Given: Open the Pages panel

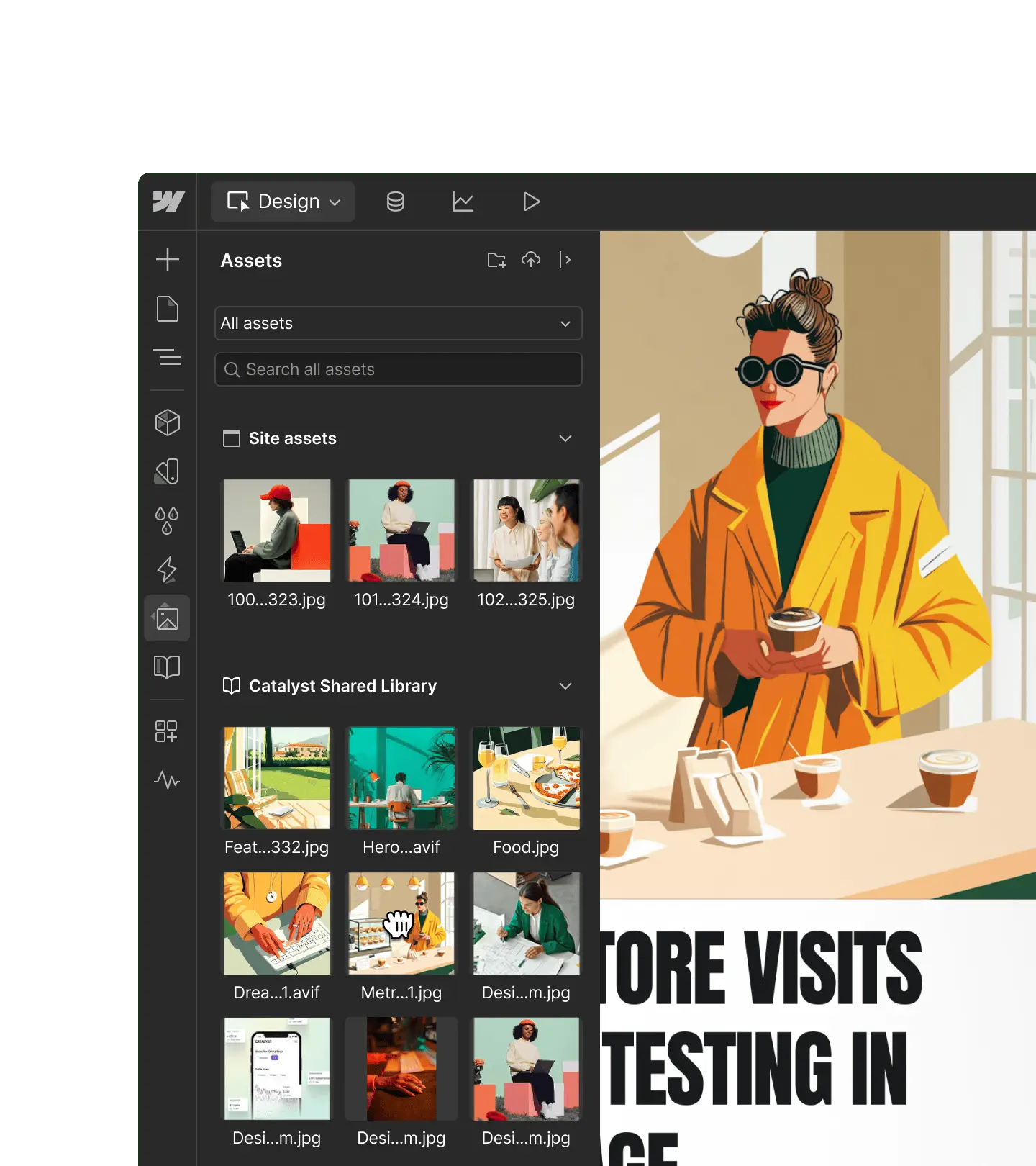Looking at the screenshot, I should pyautogui.click(x=168, y=309).
